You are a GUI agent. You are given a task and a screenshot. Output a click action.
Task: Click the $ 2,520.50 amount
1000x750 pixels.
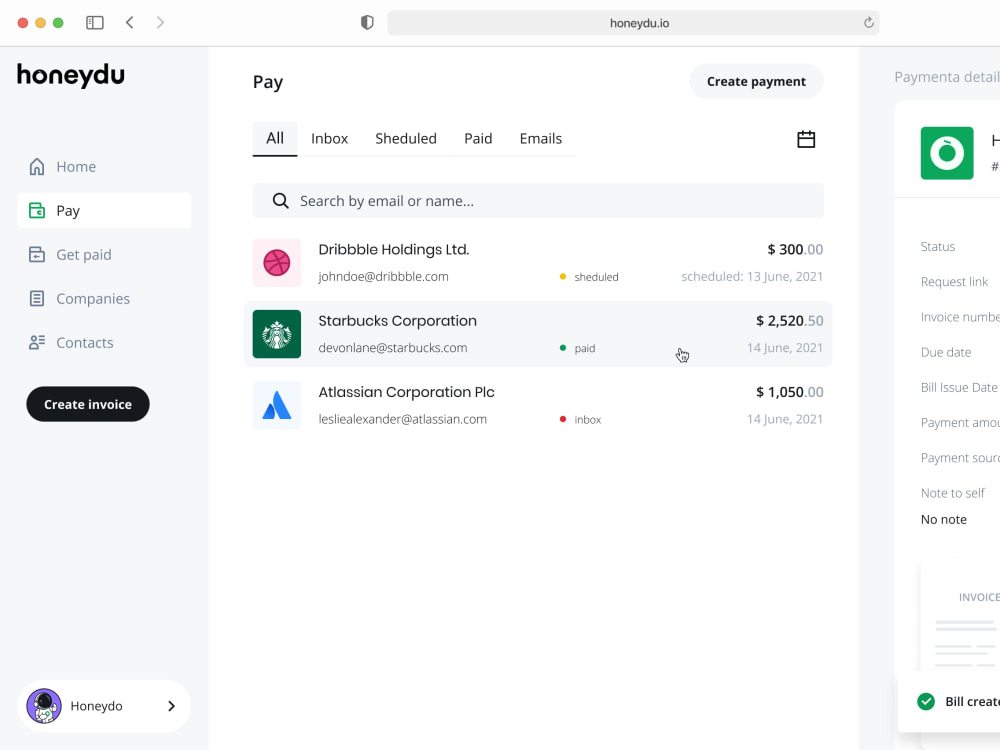click(790, 321)
